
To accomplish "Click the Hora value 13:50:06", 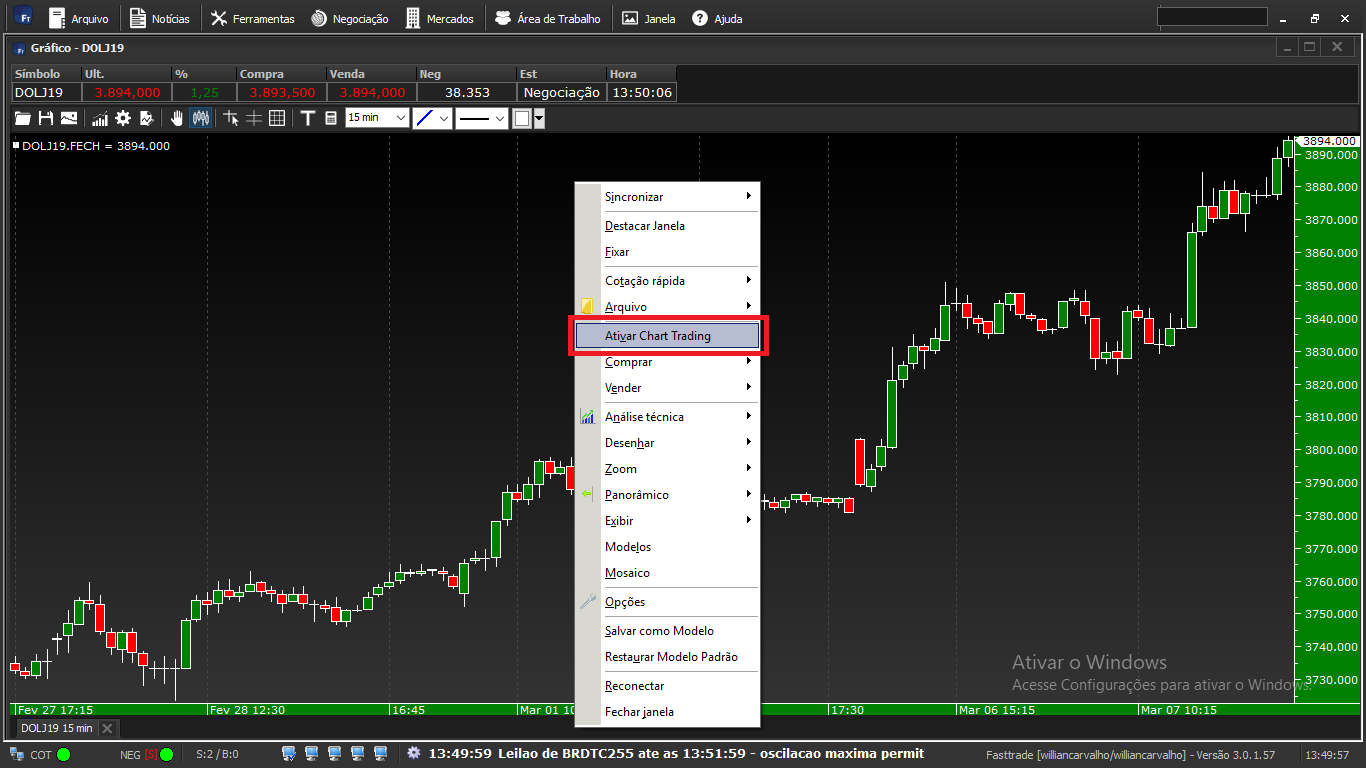I will click(x=642, y=92).
